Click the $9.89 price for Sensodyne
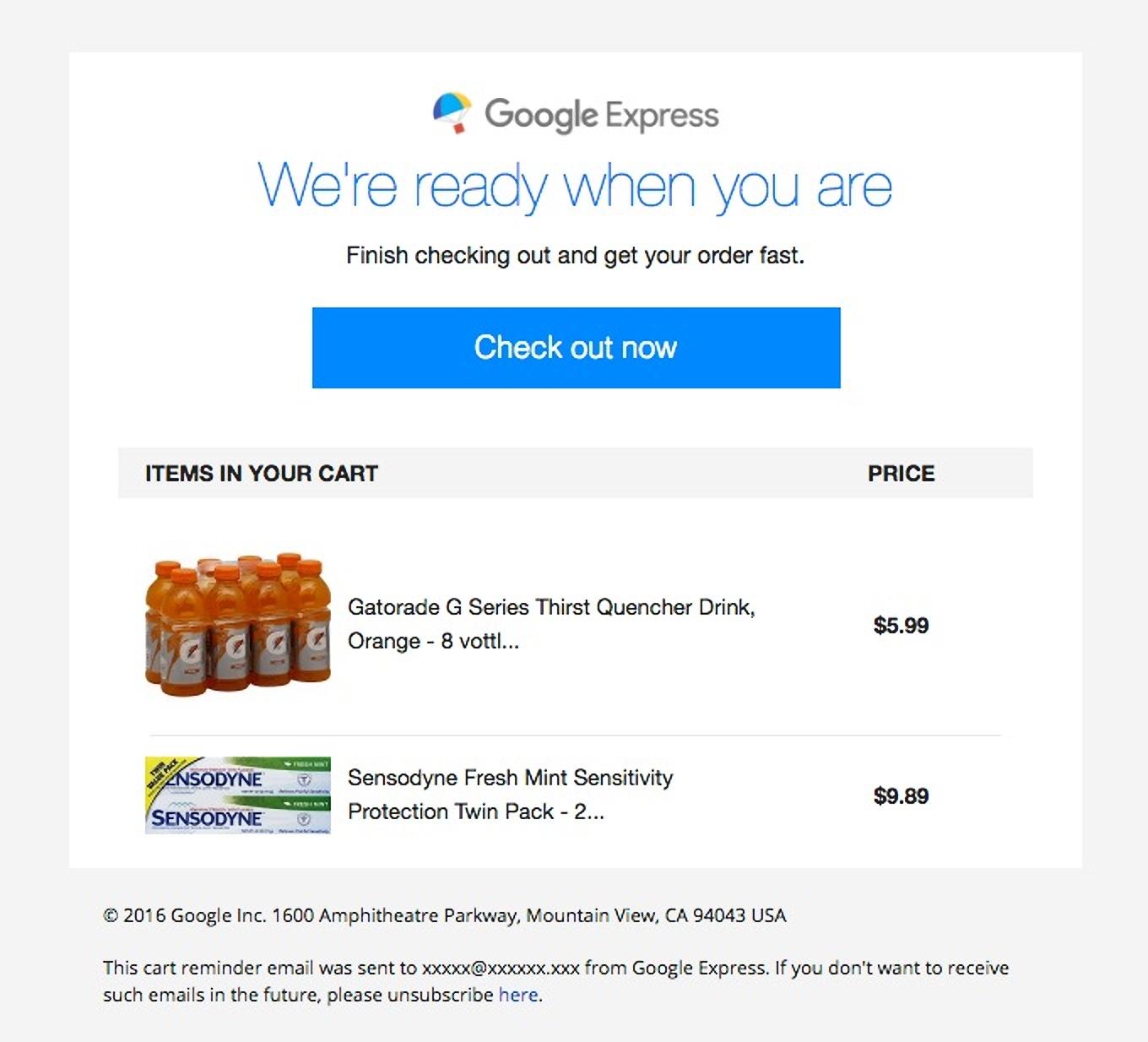 tap(903, 795)
